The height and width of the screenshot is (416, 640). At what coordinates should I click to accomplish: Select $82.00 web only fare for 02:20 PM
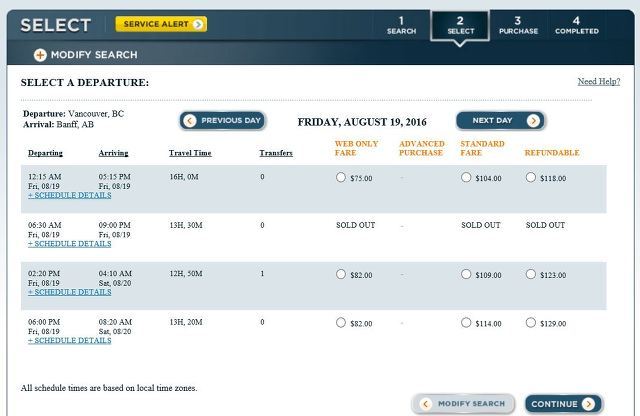click(x=341, y=274)
